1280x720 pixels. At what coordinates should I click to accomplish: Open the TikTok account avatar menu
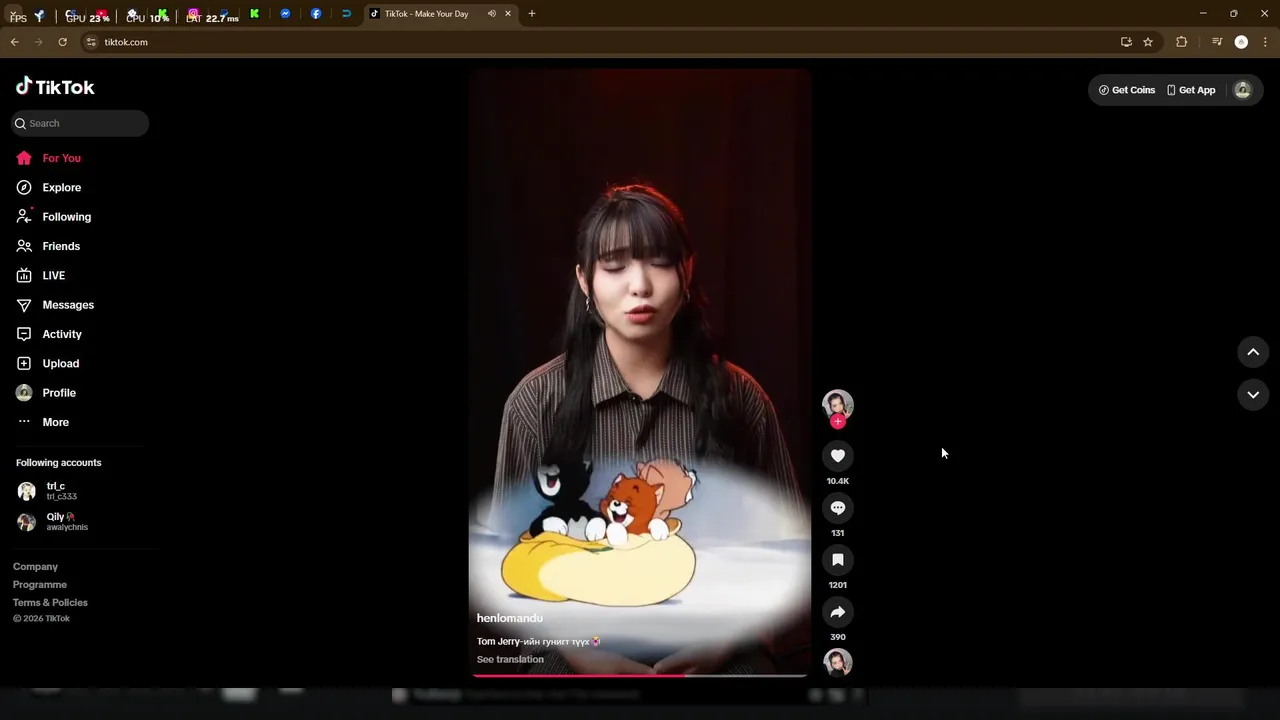1243,90
